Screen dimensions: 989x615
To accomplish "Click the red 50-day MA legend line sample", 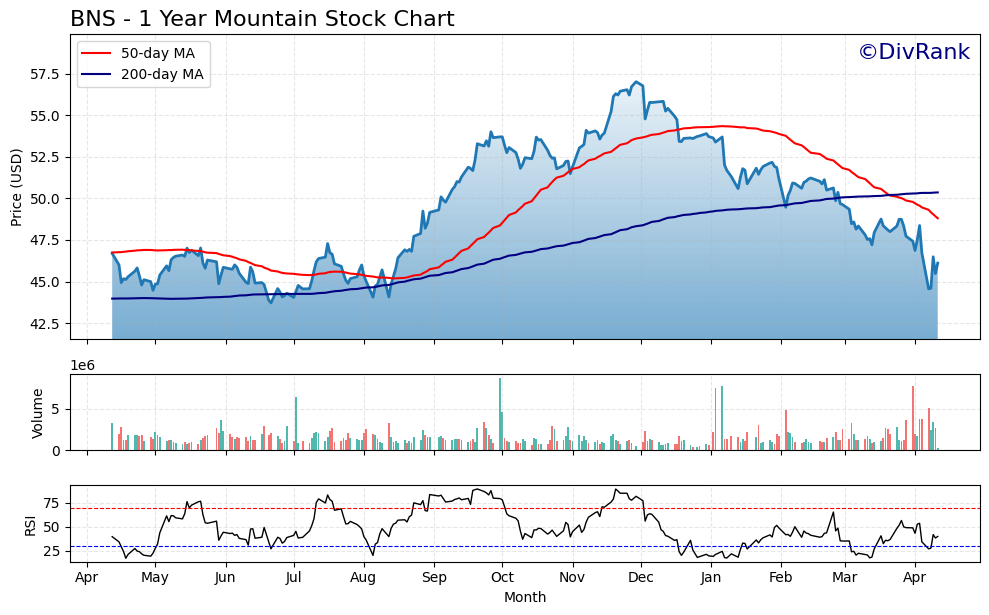I will [x=97, y=54].
